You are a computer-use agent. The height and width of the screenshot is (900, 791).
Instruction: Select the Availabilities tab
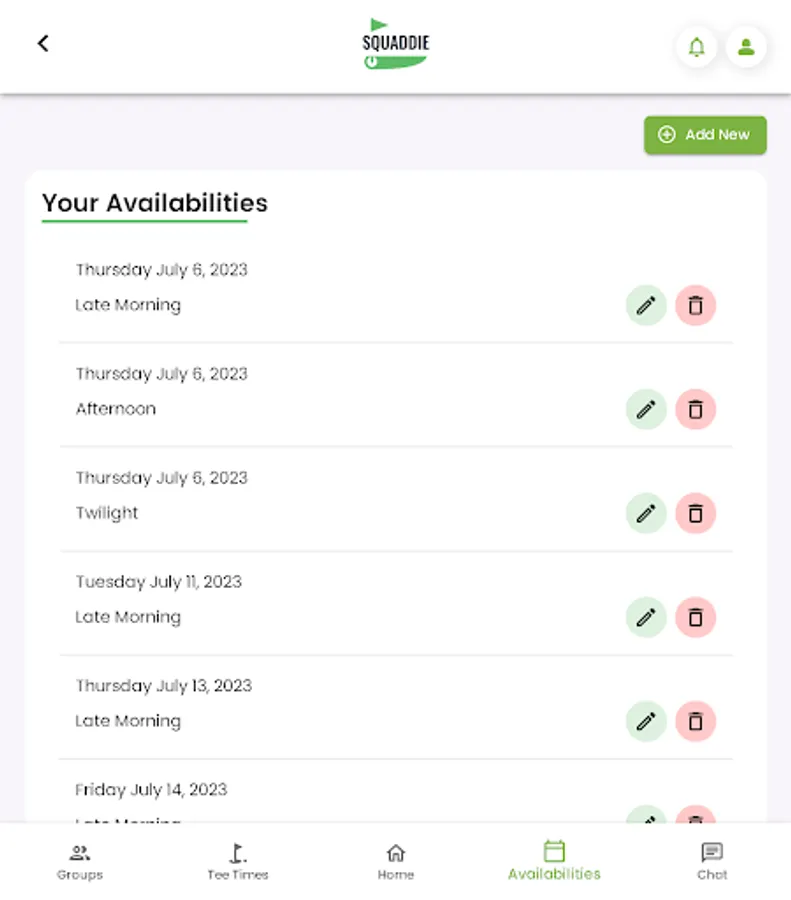pyautogui.click(x=554, y=861)
